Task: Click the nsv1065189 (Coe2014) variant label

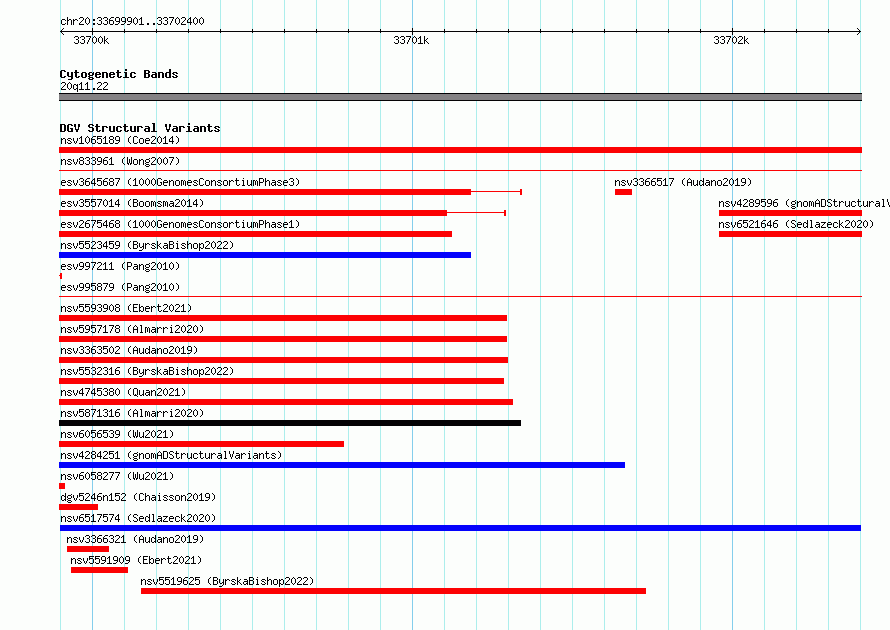Action: (120, 140)
